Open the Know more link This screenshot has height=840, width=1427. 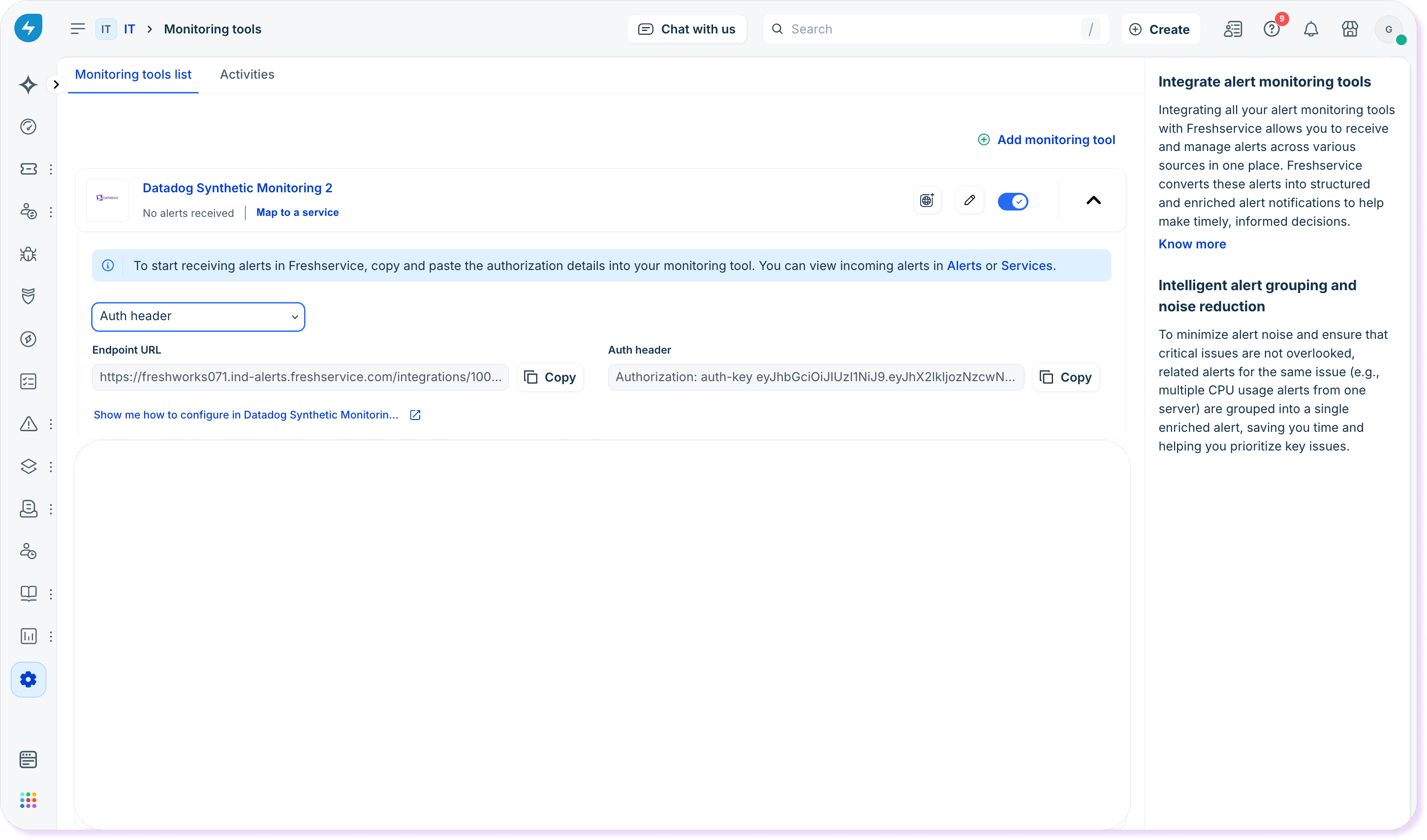click(1192, 244)
